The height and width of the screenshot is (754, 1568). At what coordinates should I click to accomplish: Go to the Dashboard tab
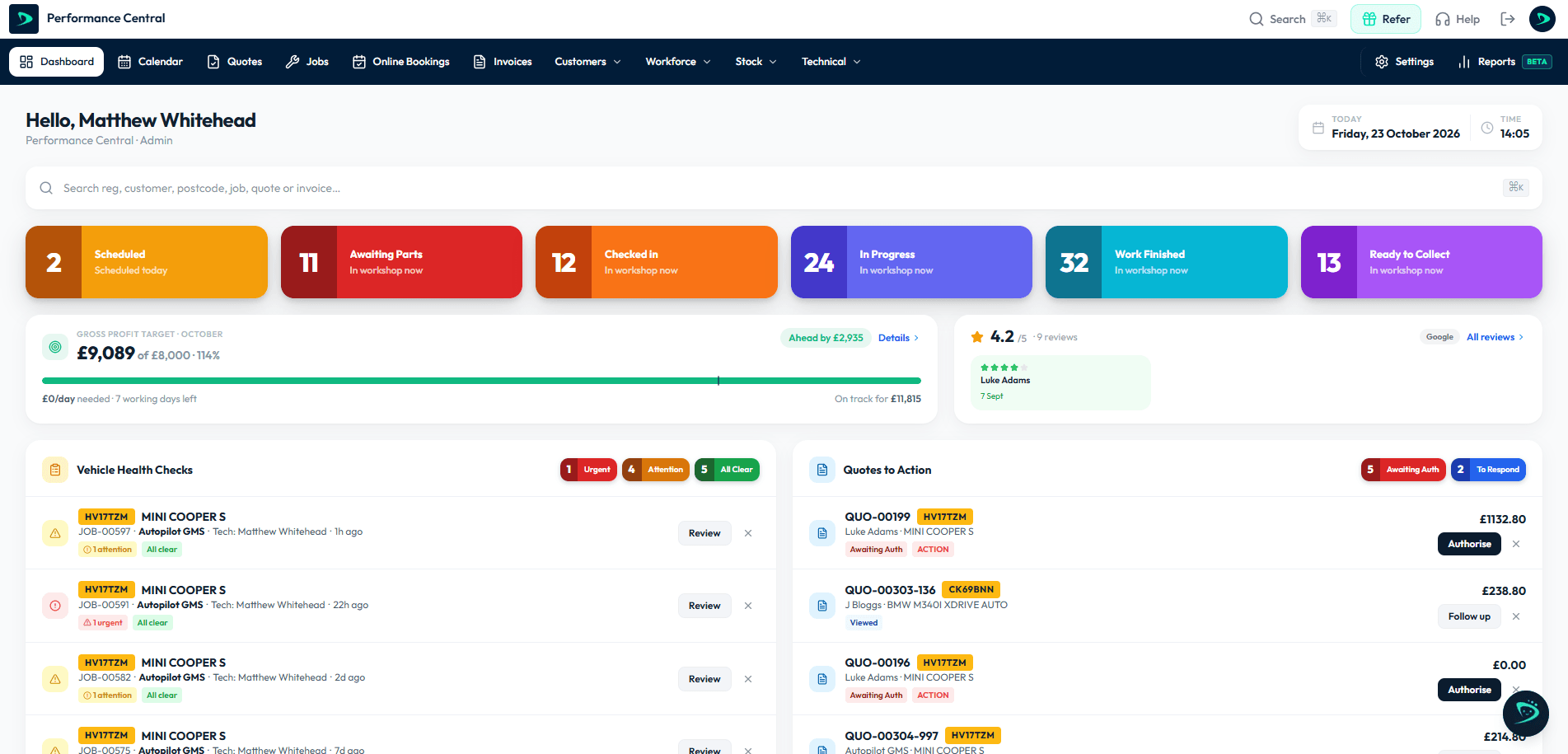(x=56, y=62)
